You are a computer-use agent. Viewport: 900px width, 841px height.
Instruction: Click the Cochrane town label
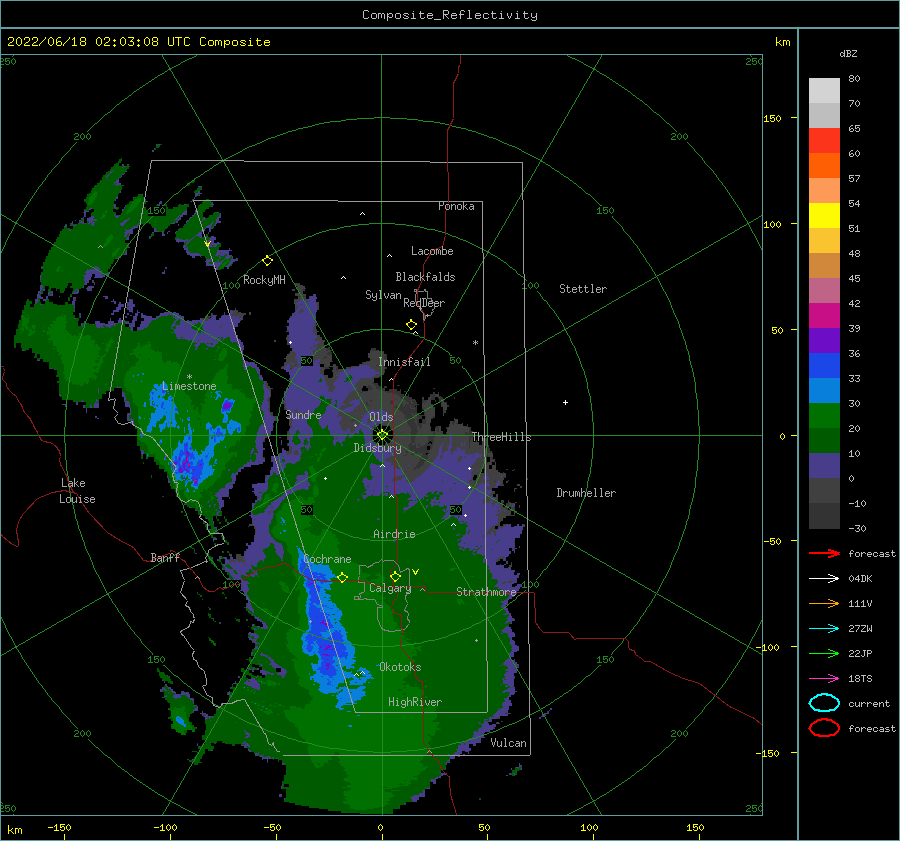click(327, 559)
